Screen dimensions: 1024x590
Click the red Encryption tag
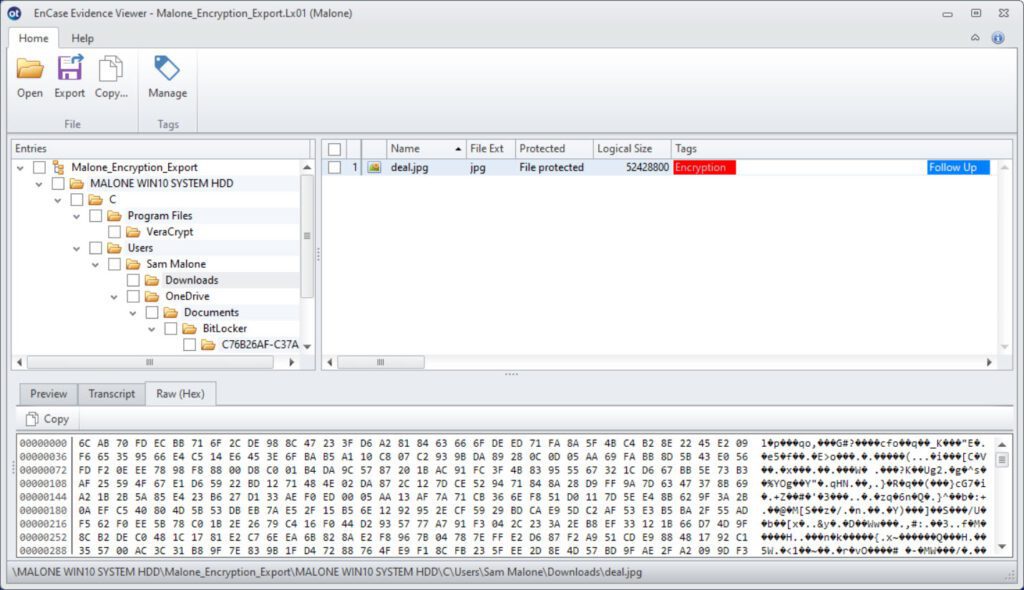tap(705, 167)
